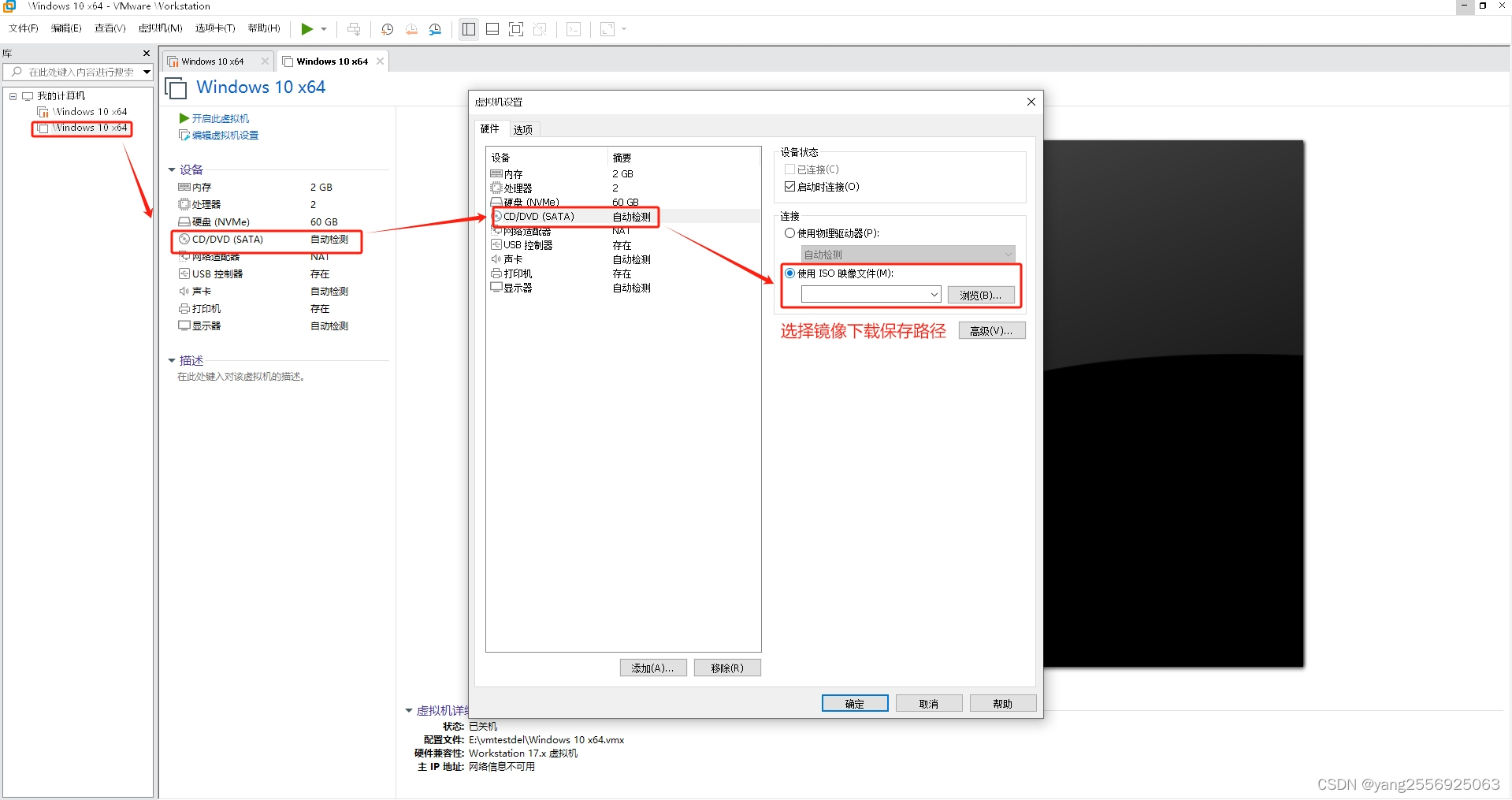Select 内存 row in settings device list
Viewport: 1512px width, 800px height.
pos(624,174)
